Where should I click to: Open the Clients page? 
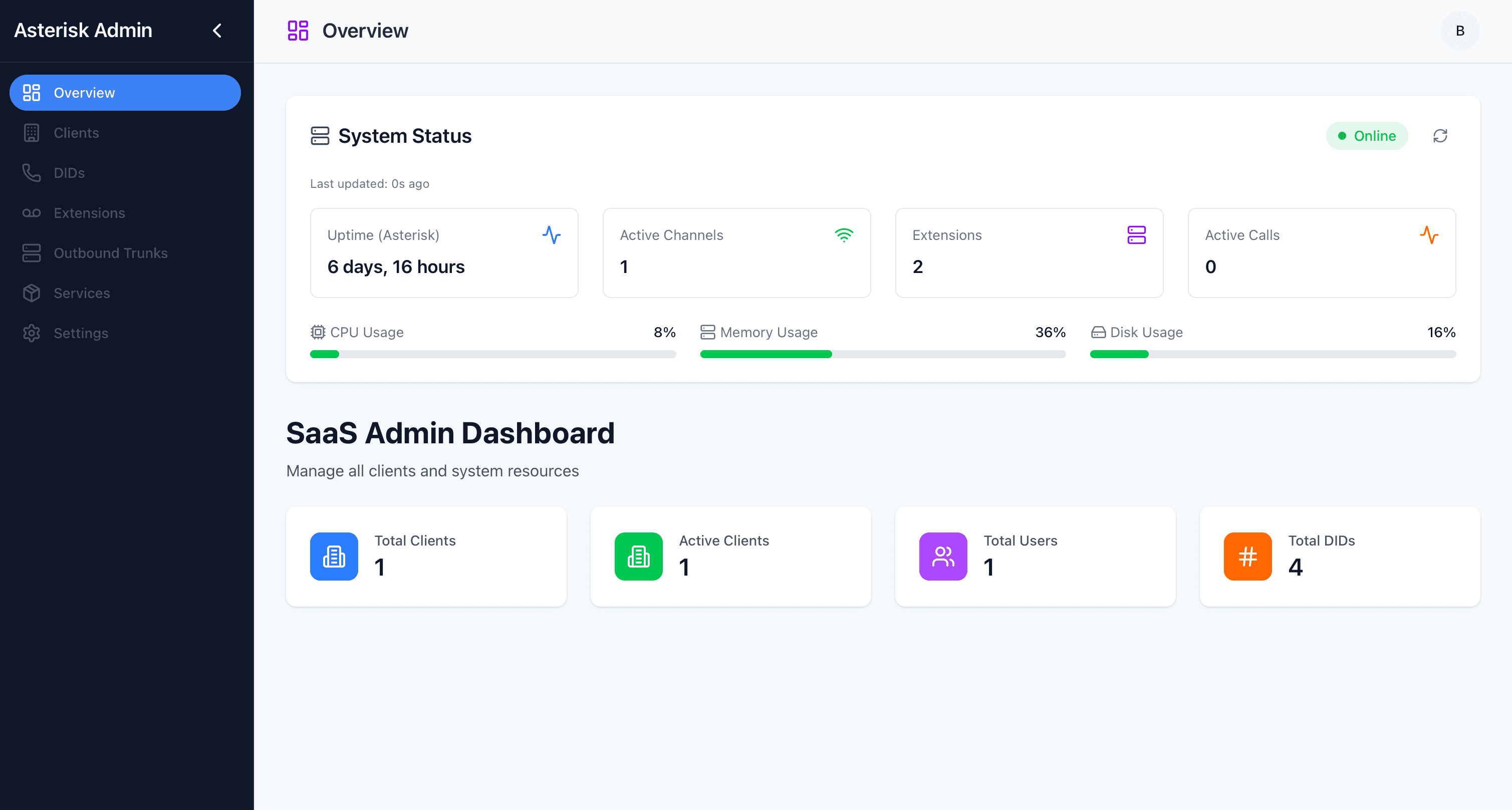click(x=76, y=133)
